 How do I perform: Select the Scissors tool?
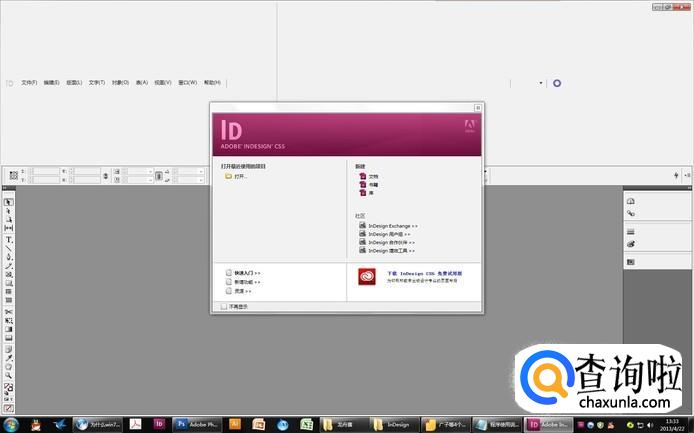[8, 312]
